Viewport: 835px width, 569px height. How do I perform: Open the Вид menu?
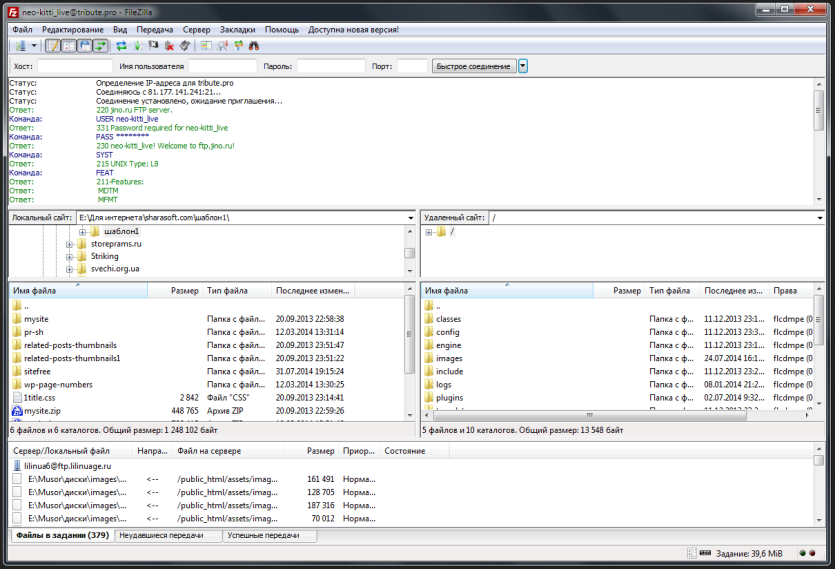tap(120, 29)
